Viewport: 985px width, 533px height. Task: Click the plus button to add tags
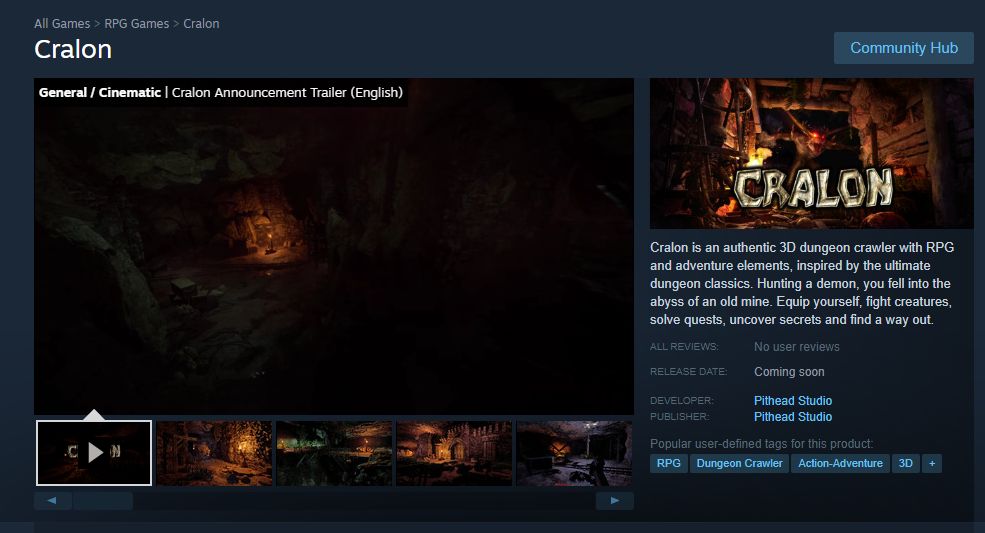tap(932, 463)
